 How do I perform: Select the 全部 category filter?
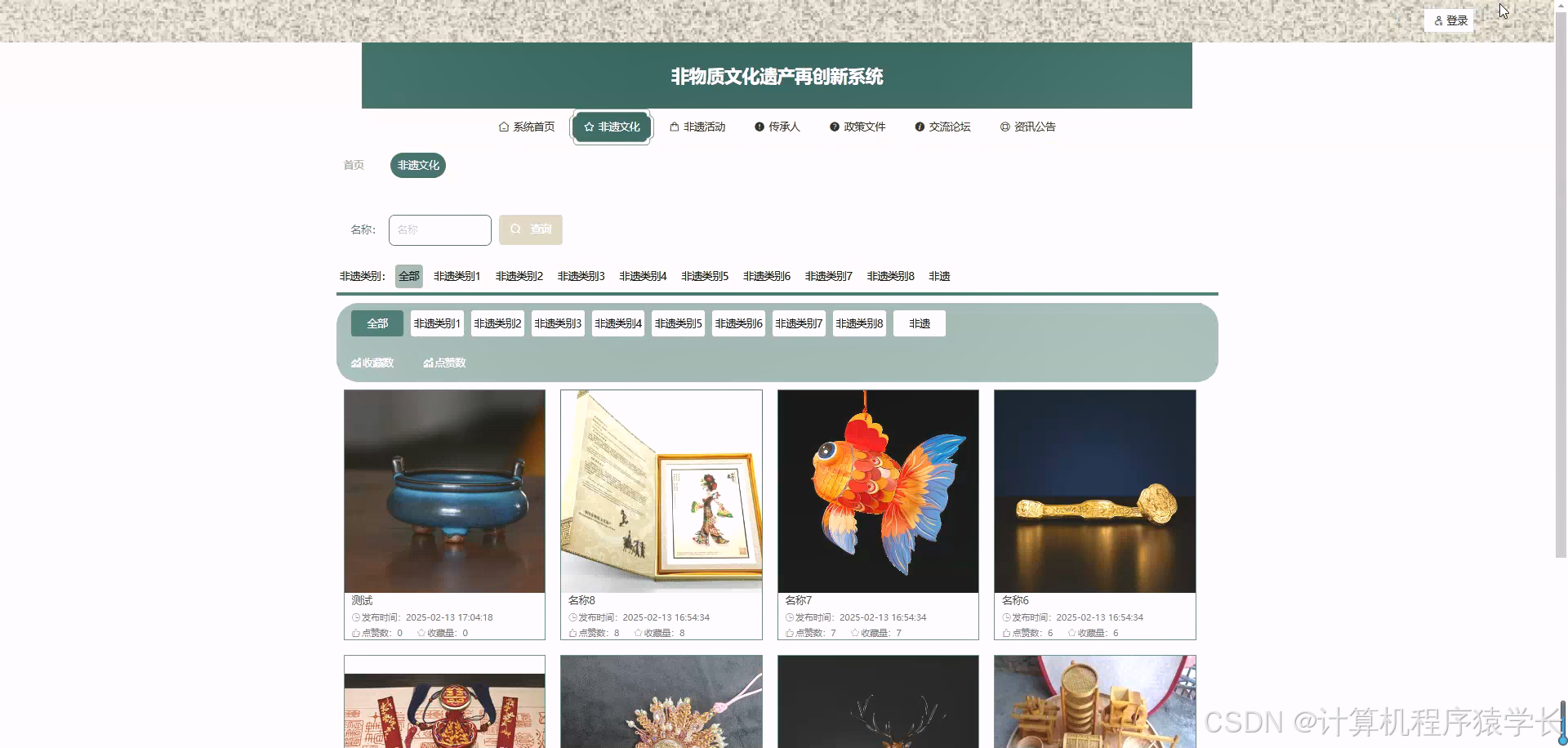coord(376,323)
